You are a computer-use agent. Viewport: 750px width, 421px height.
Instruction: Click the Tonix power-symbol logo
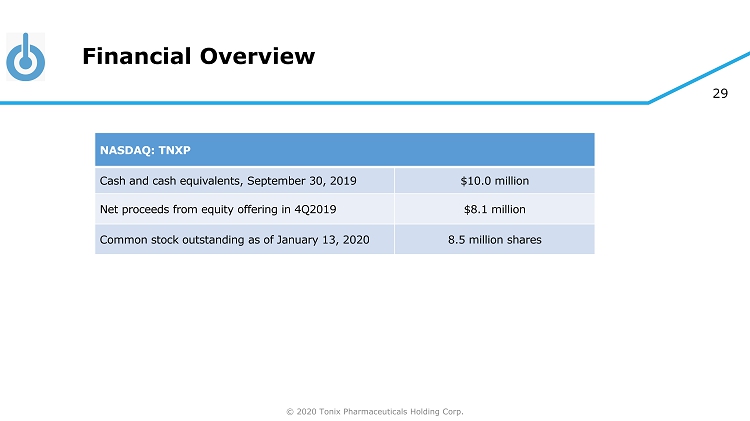[25, 57]
